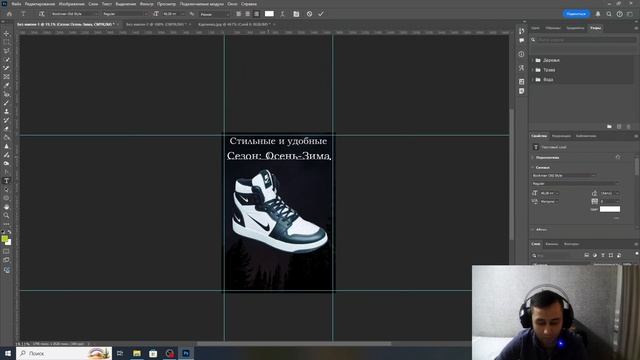
Task: Click the Create Warped Text icon
Action: (x=282, y=14)
